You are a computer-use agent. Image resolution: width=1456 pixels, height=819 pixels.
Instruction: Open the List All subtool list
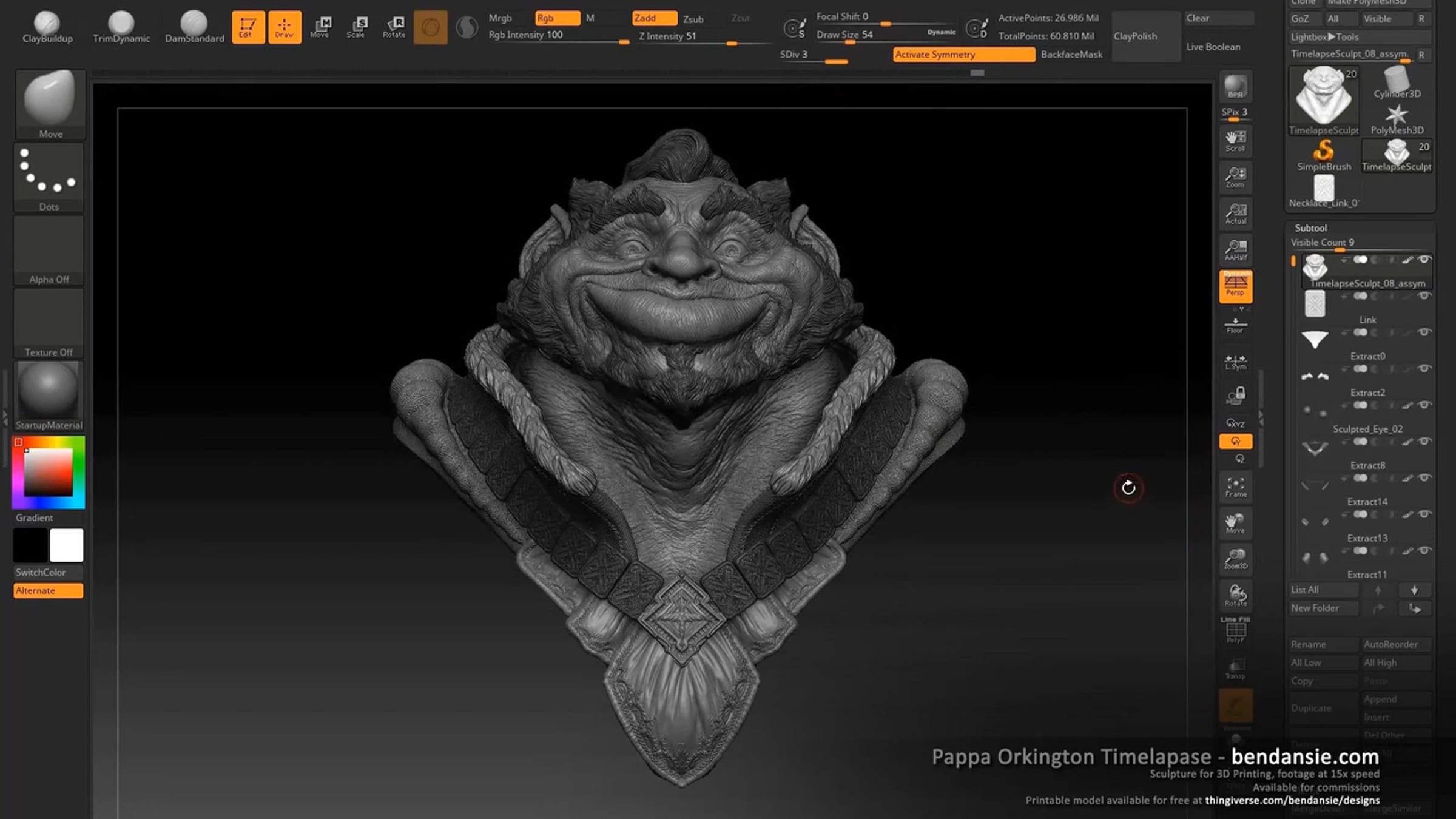pyautogui.click(x=1324, y=590)
